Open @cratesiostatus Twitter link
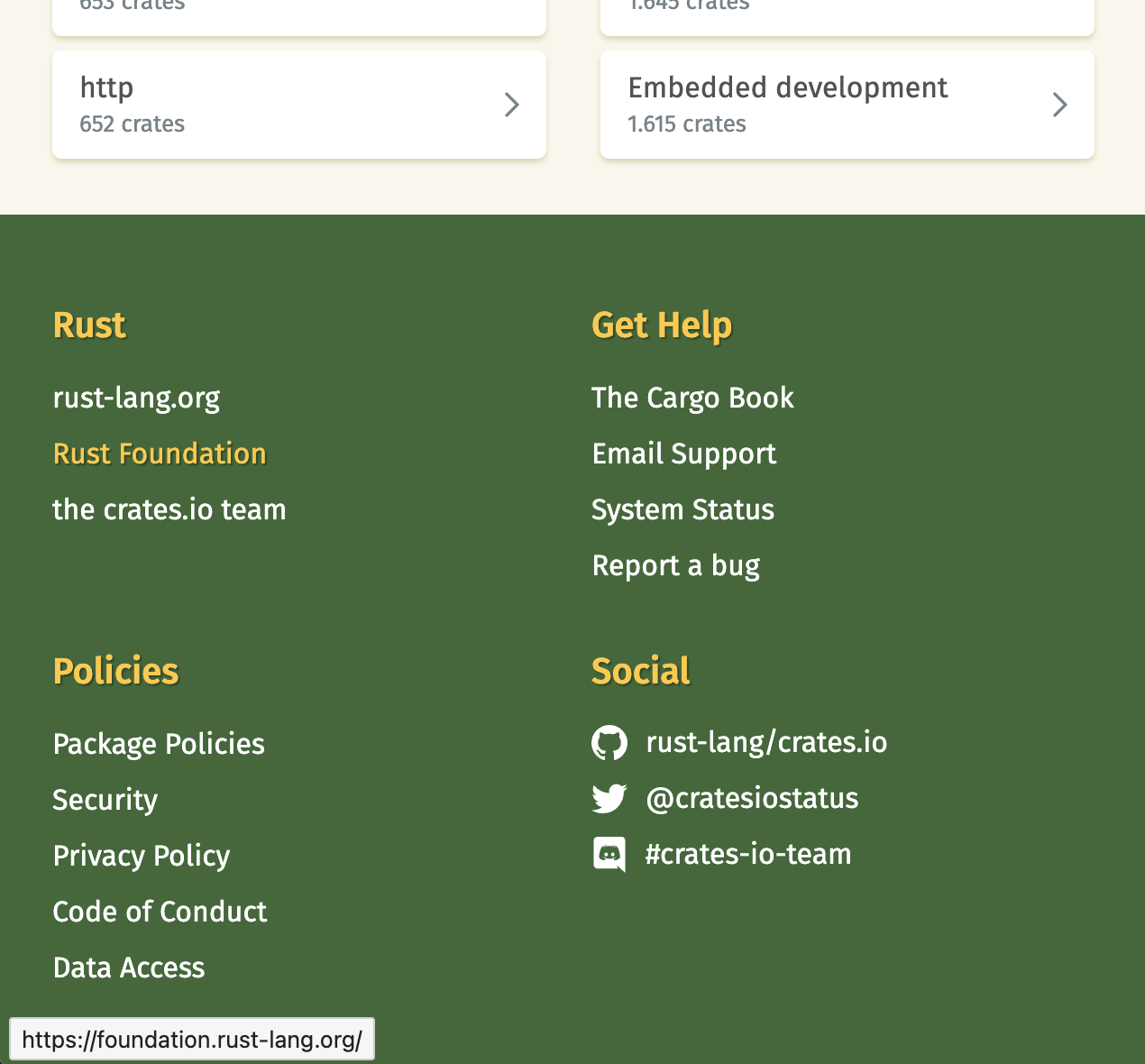The width and height of the screenshot is (1145, 1064). pyautogui.click(x=752, y=798)
